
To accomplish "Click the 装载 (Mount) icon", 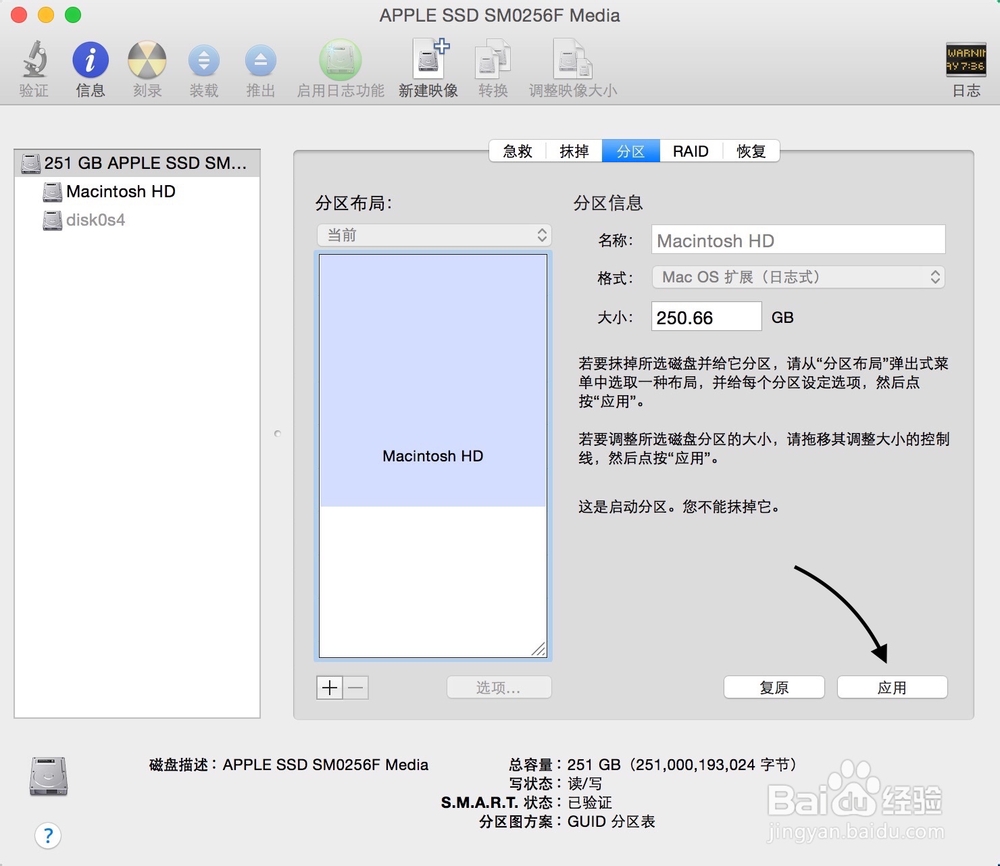I will 204,62.
